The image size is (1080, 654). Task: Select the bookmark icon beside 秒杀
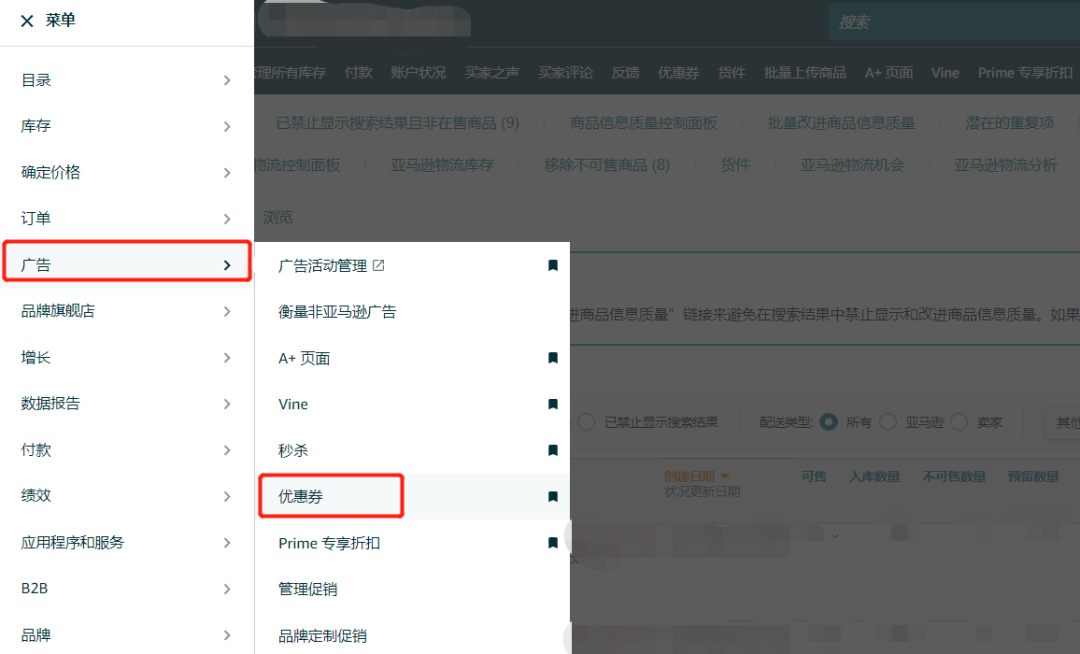[553, 449]
